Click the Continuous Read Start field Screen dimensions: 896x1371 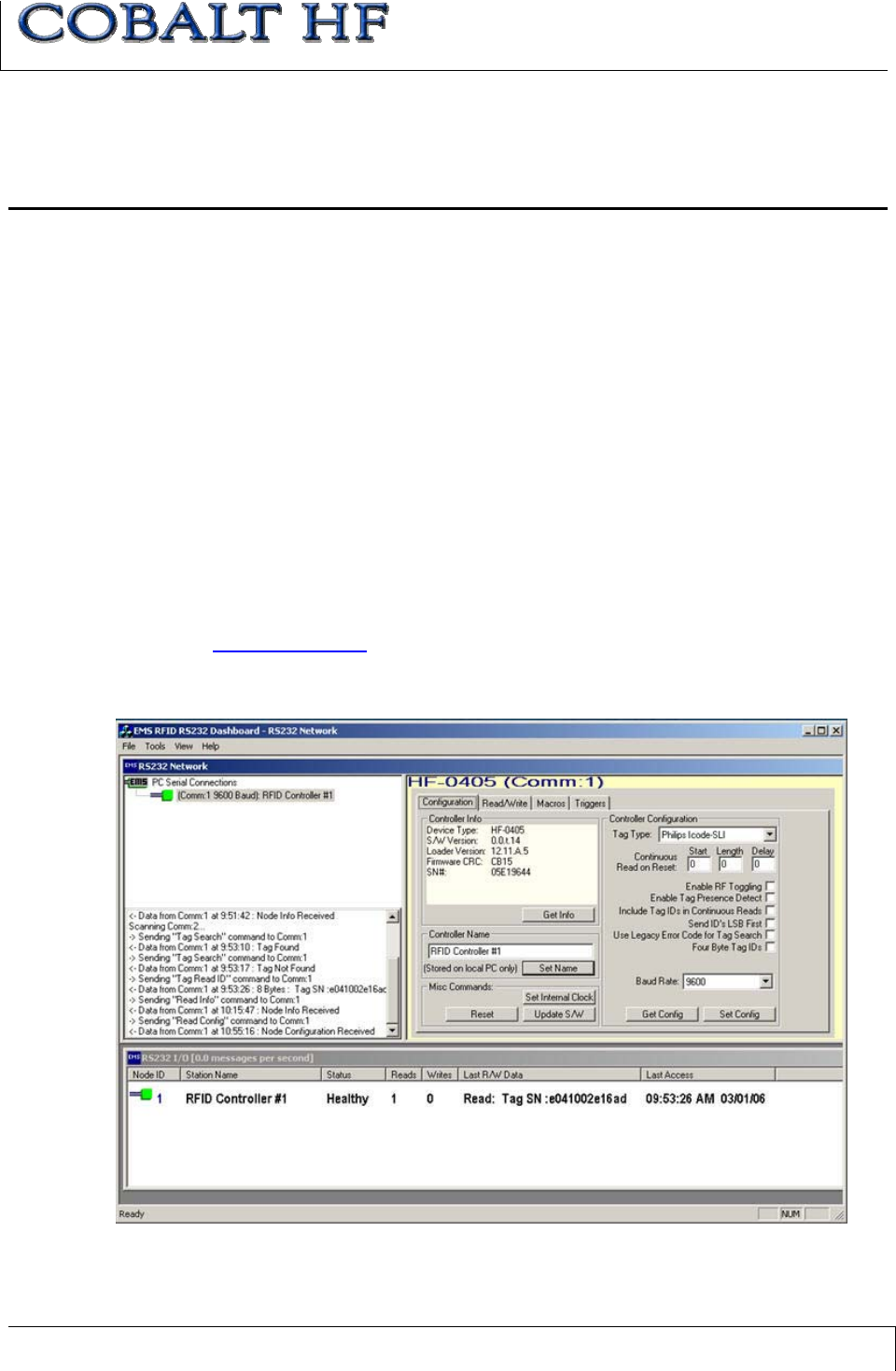coord(699,864)
